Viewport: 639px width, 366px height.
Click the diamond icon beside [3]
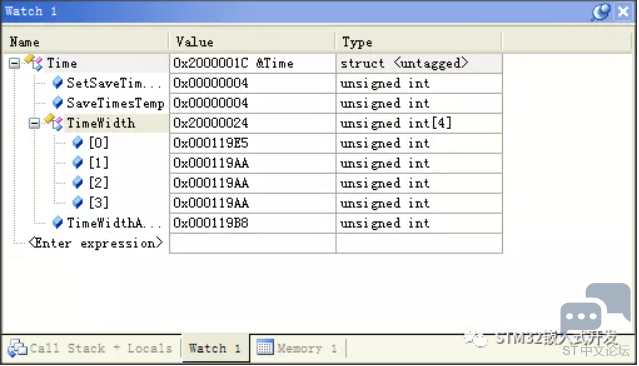[x=77, y=203]
